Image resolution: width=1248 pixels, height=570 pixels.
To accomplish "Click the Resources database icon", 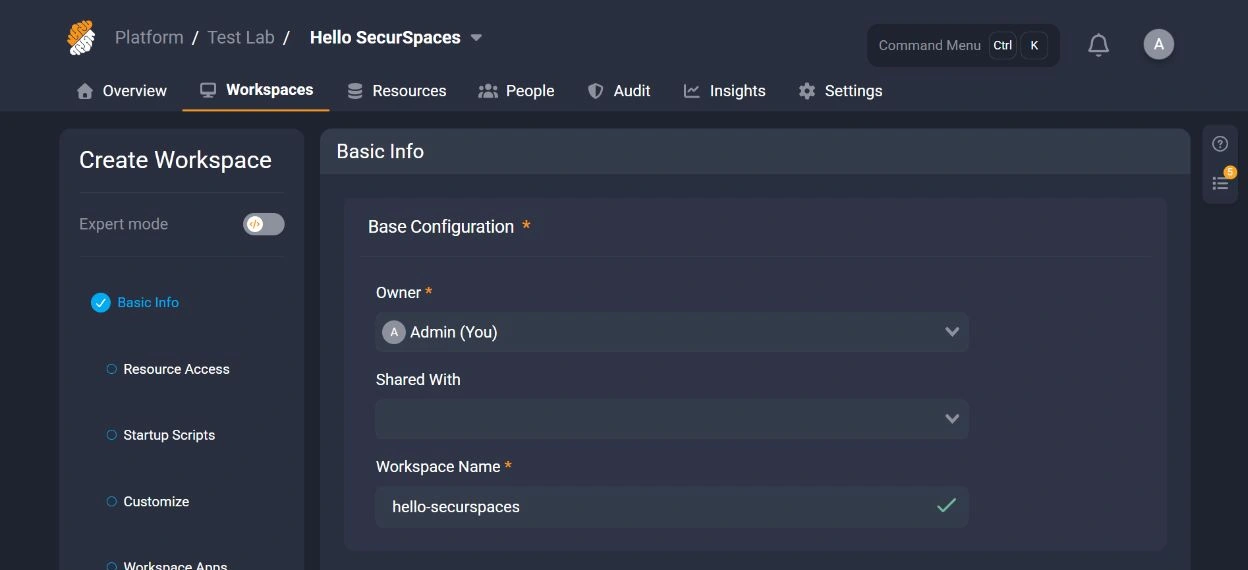I will tap(355, 91).
